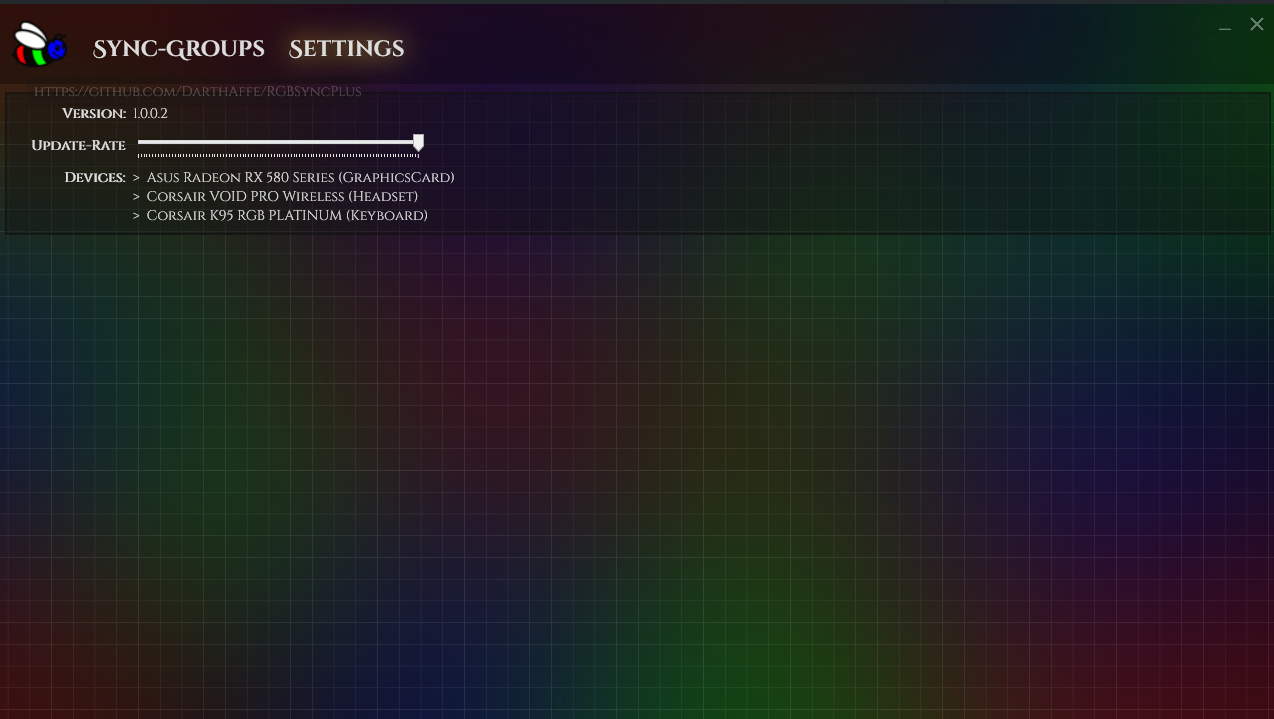The image size is (1274, 719).
Task: Open the Sync-Groups tab
Action: tap(178, 49)
